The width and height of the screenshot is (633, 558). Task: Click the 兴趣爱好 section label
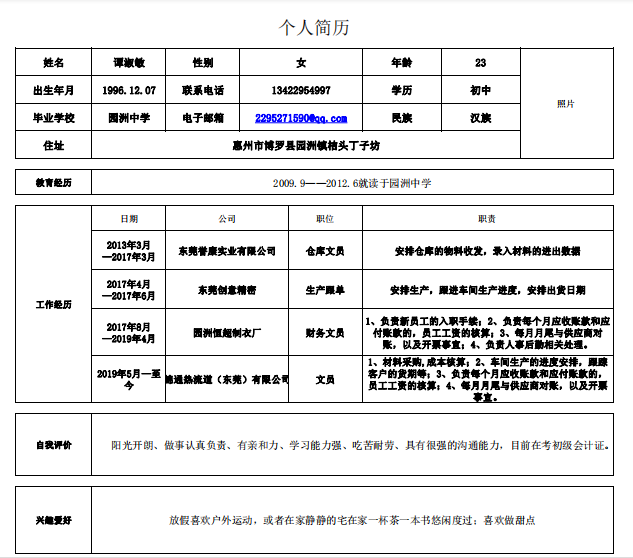point(54,520)
